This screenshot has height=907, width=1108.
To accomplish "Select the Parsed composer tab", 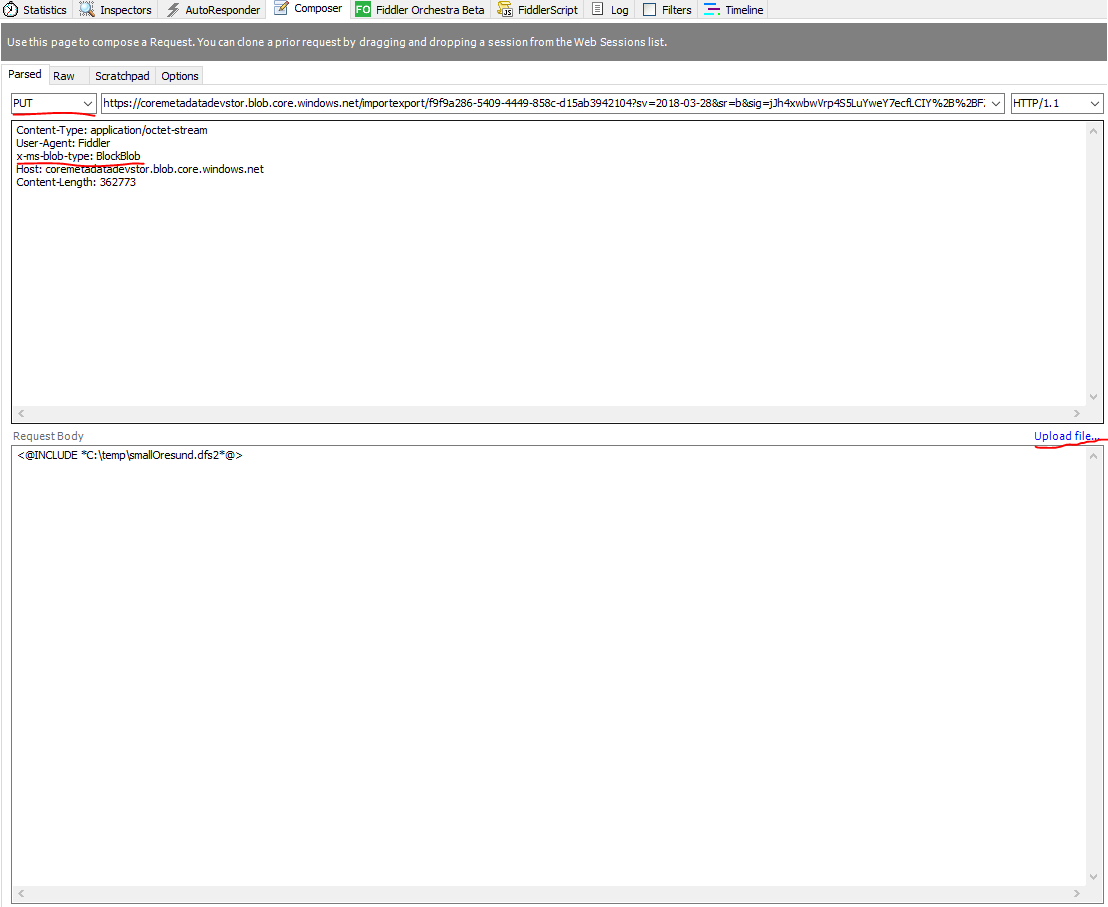I will pyautogui.click(x=25, y=75).
